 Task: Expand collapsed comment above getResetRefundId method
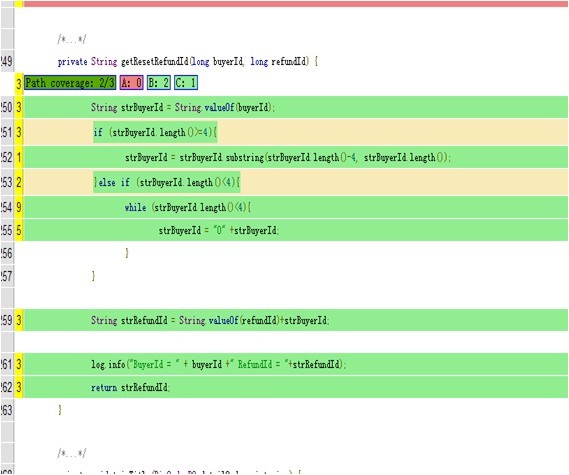72,39
